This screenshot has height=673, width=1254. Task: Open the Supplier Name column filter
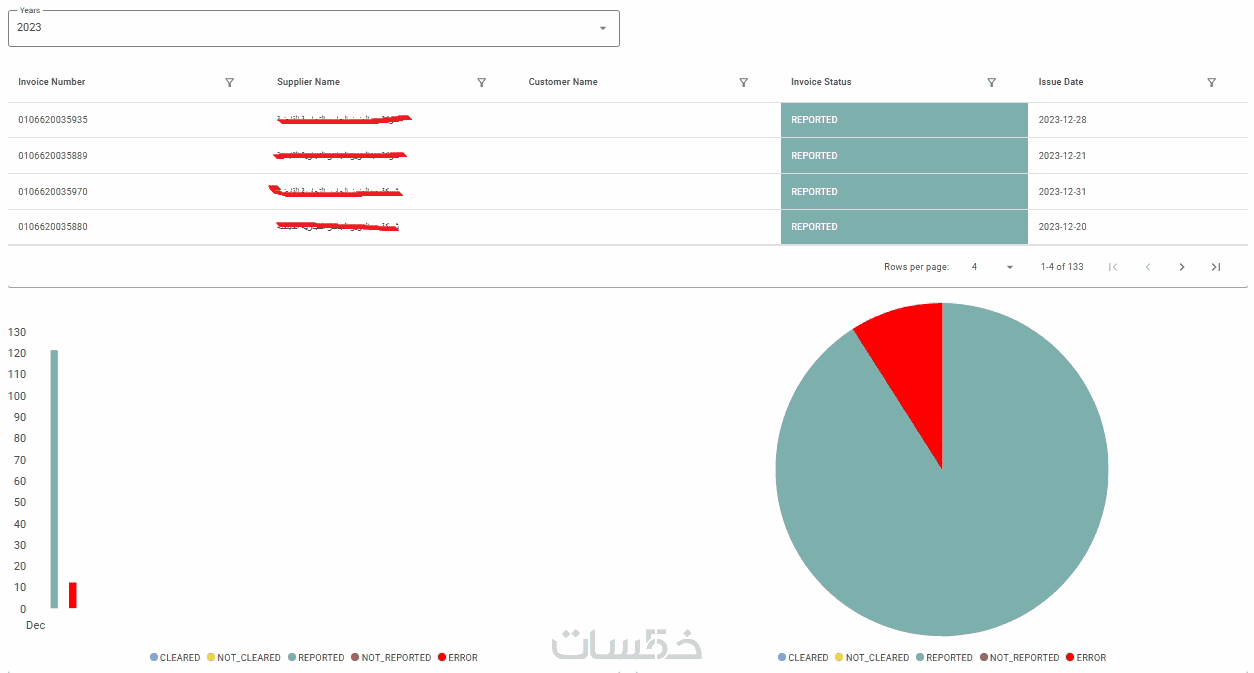click(481, 82)
